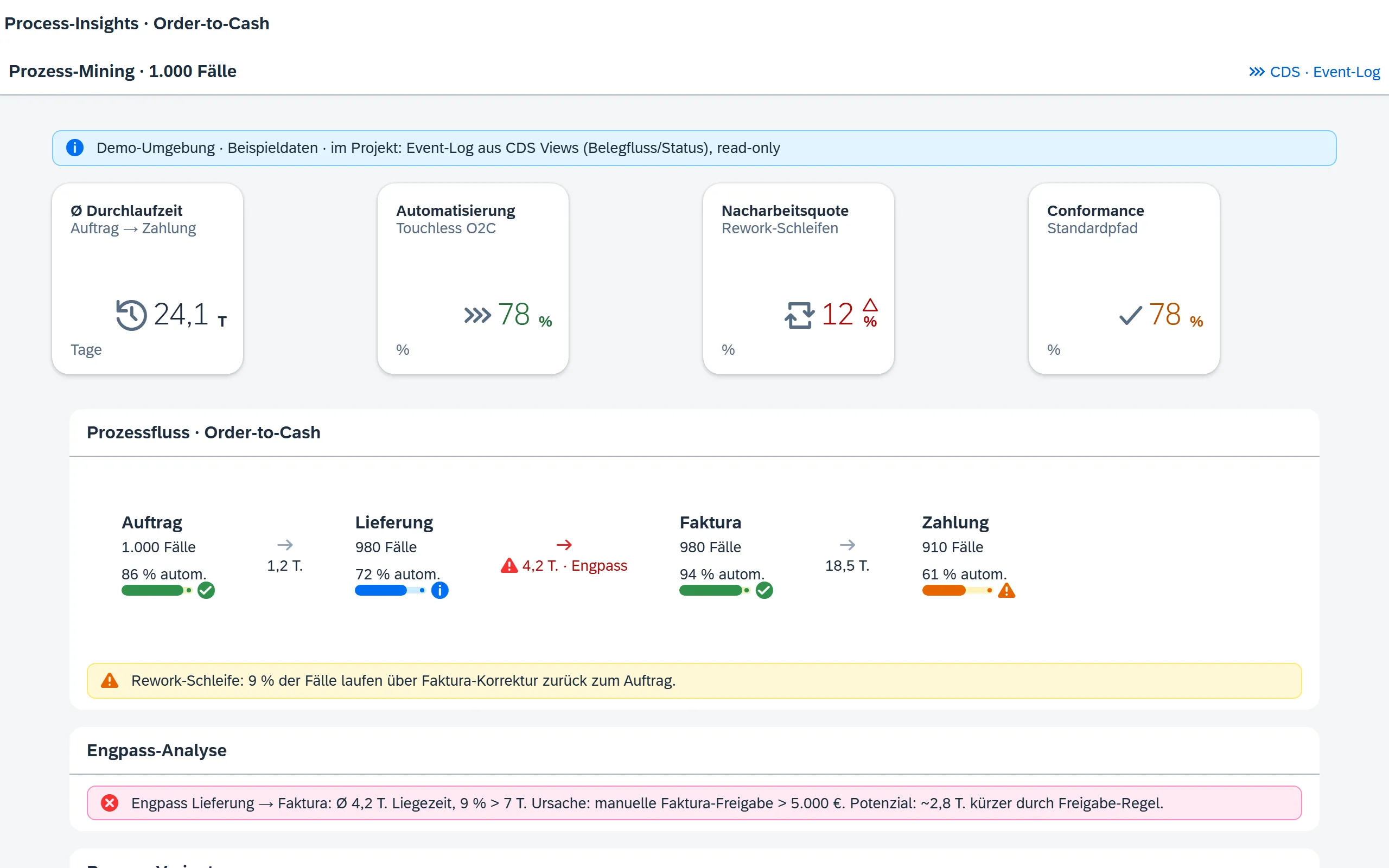
Task: Click 'Process-Insights · Order-to-Cash' page title
Action: pyautogui.click(x=137, y=23)
